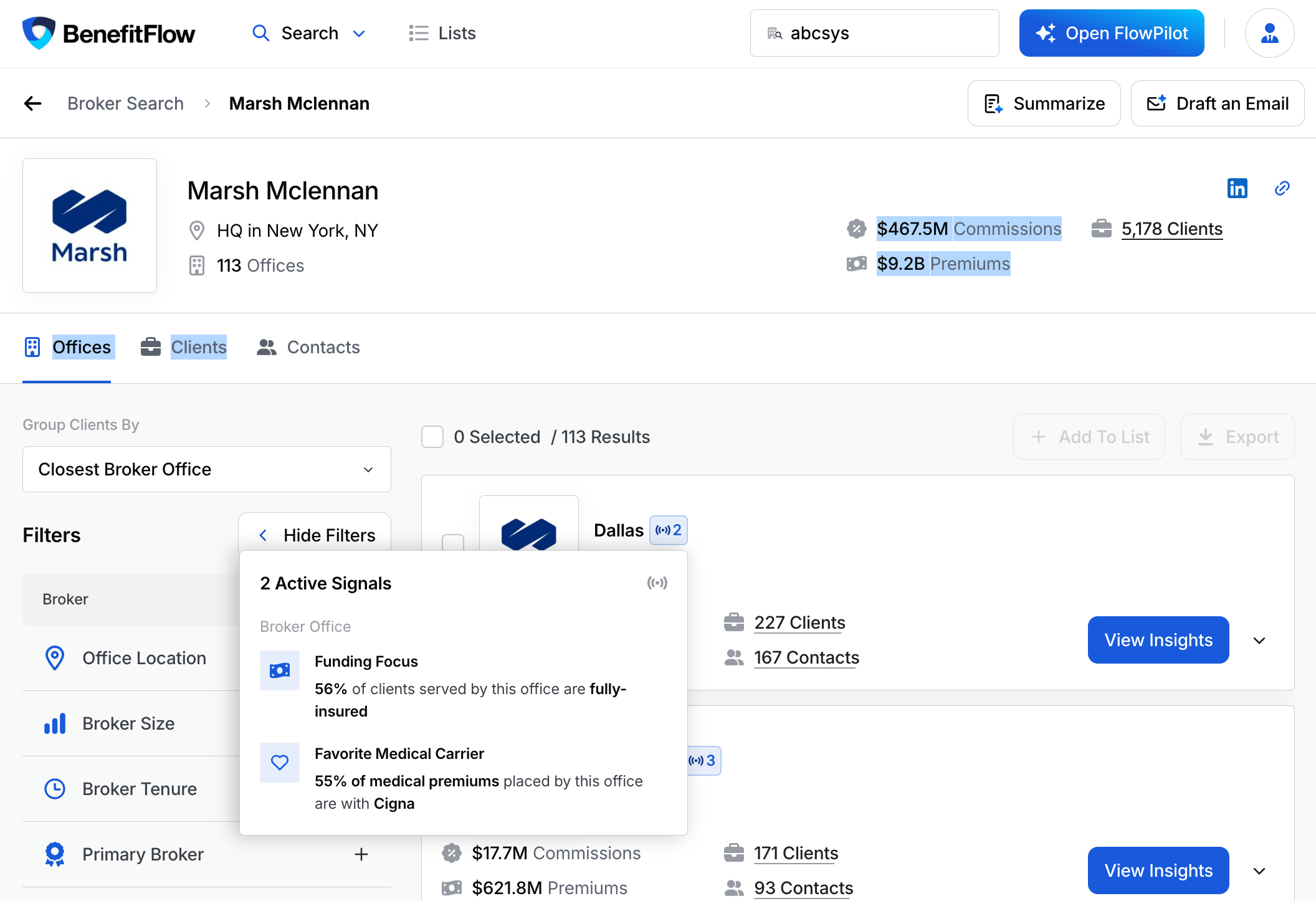Click the briefcase icon beside 227 Clients
1316x901 pixels.
pos(734,622)
